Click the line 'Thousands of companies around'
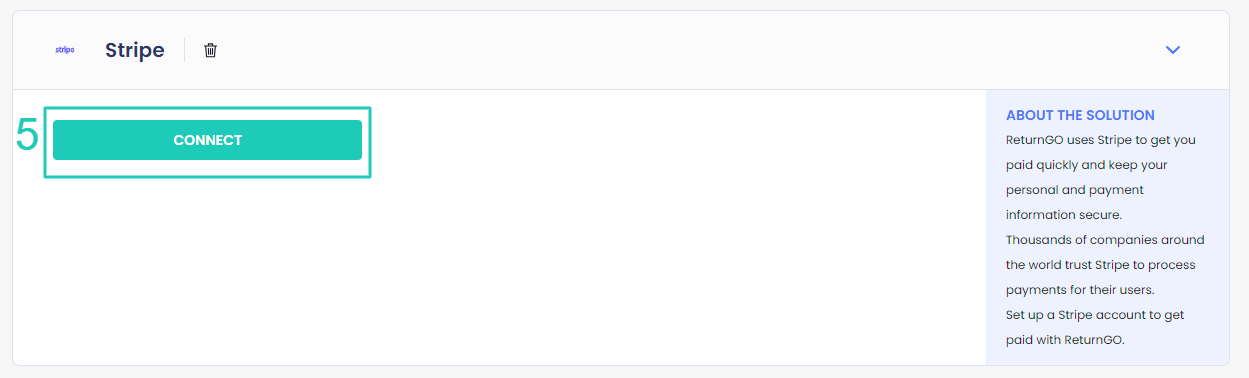This screenshot has width=1249, height=378. [1105, 240]
